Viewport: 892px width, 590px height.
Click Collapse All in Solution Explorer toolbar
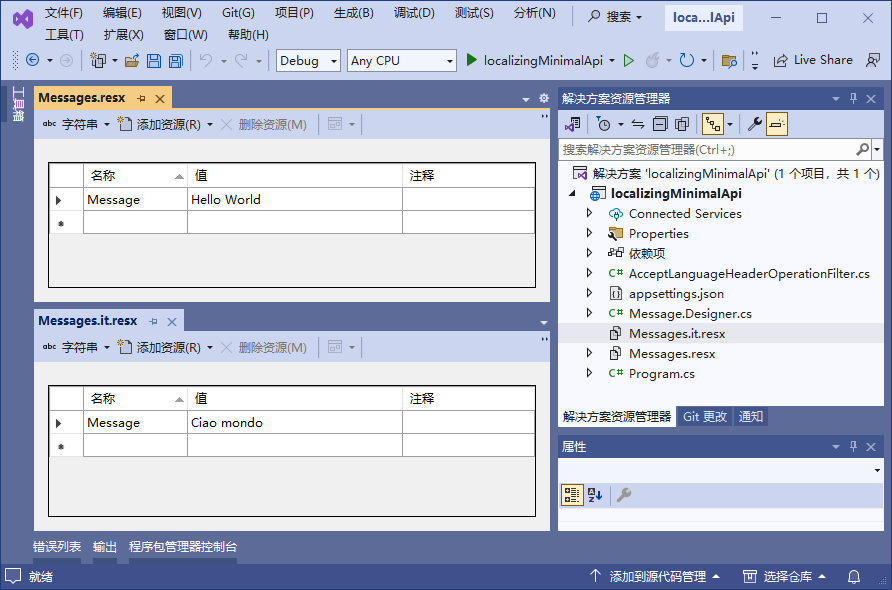click(x=660, y=124)
